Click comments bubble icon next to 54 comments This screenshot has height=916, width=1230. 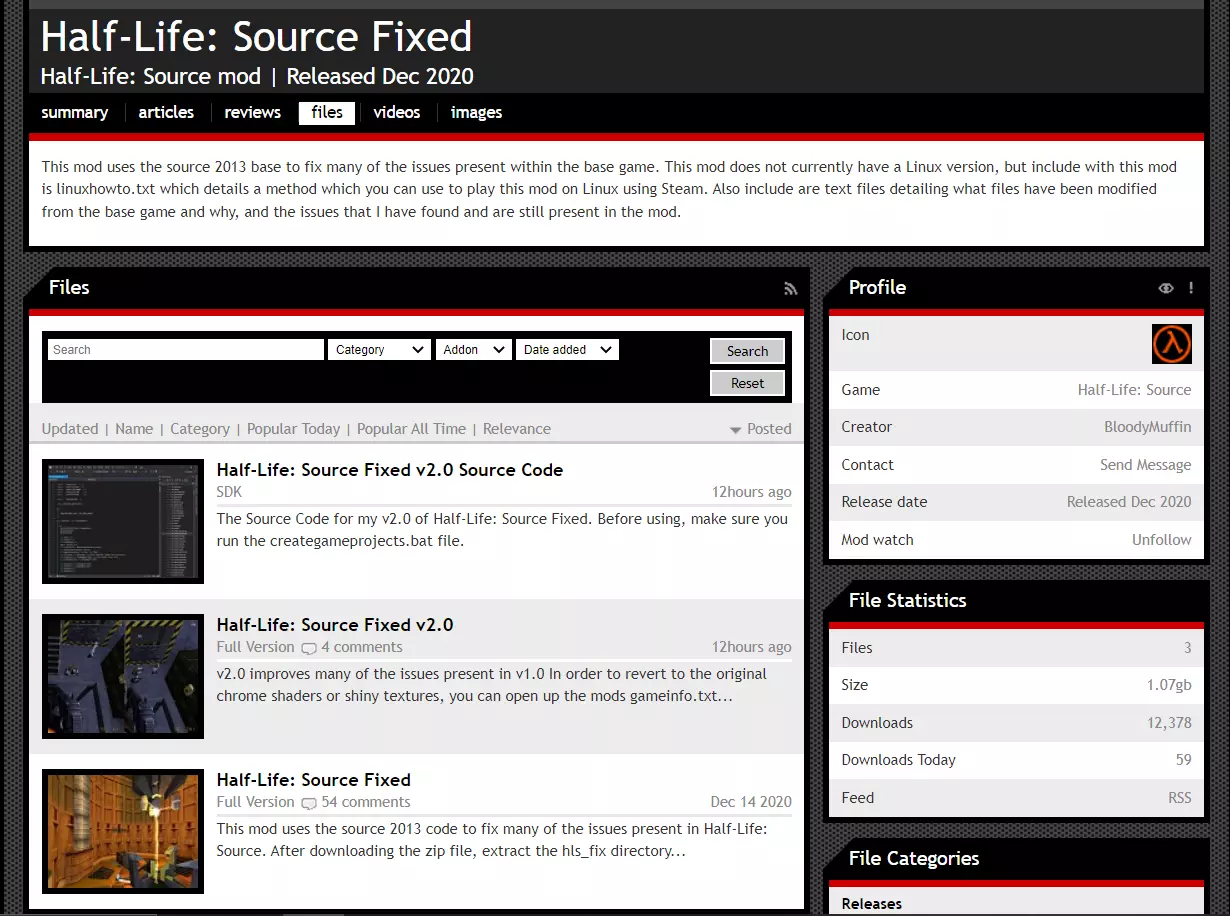309,803
